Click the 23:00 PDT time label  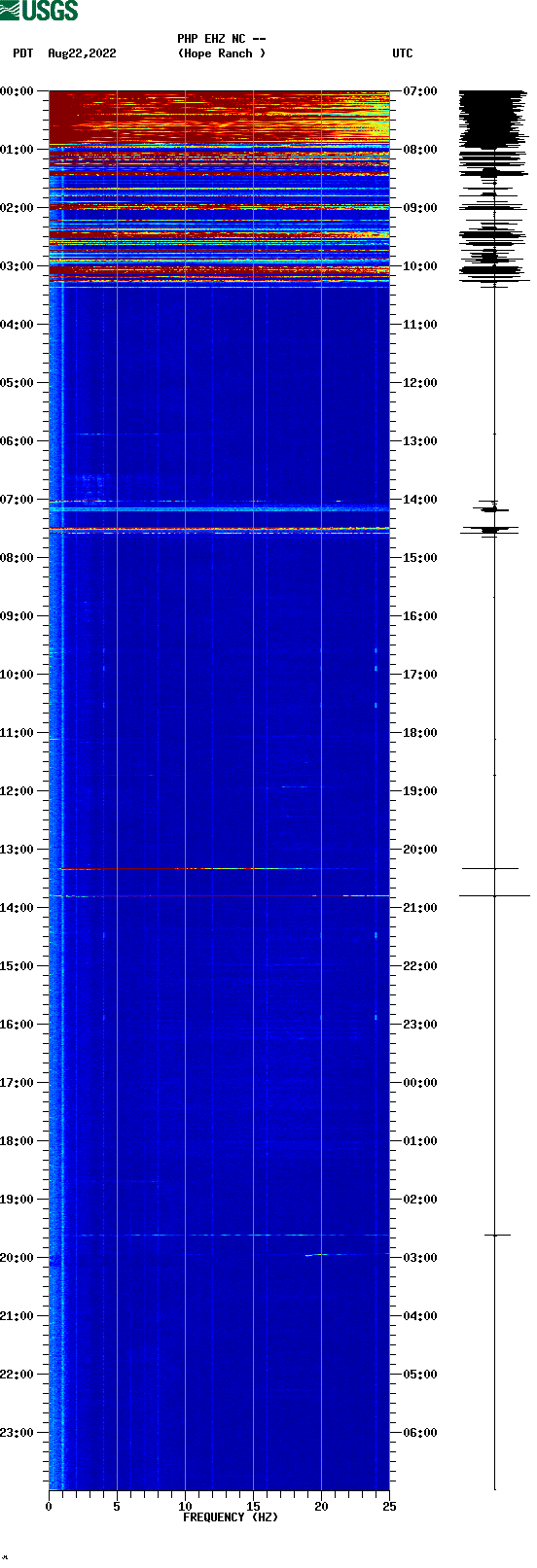click(17, 1433)
